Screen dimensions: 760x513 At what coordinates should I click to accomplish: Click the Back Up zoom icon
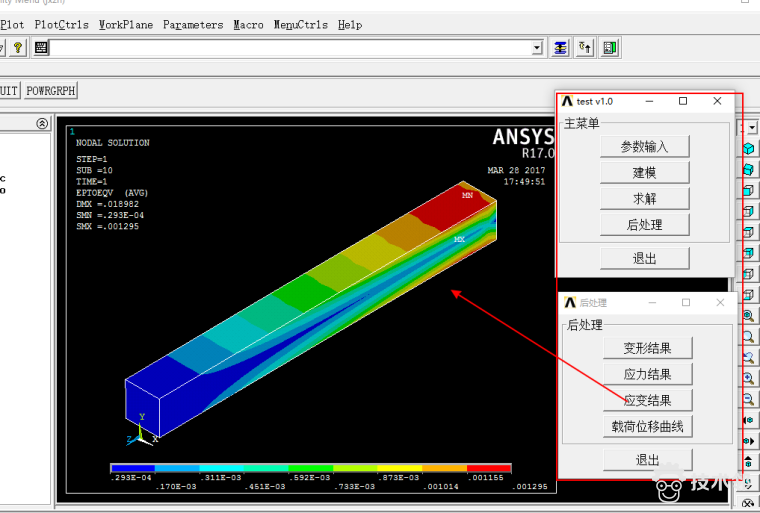click(748, 357)
